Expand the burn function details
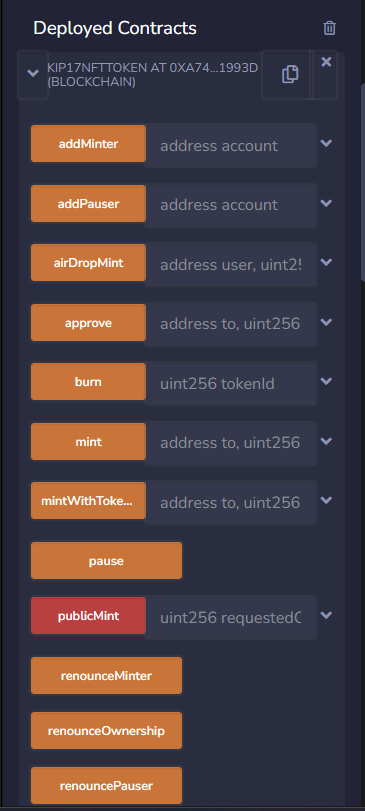The image size is (365, 811). click(326, 381)
